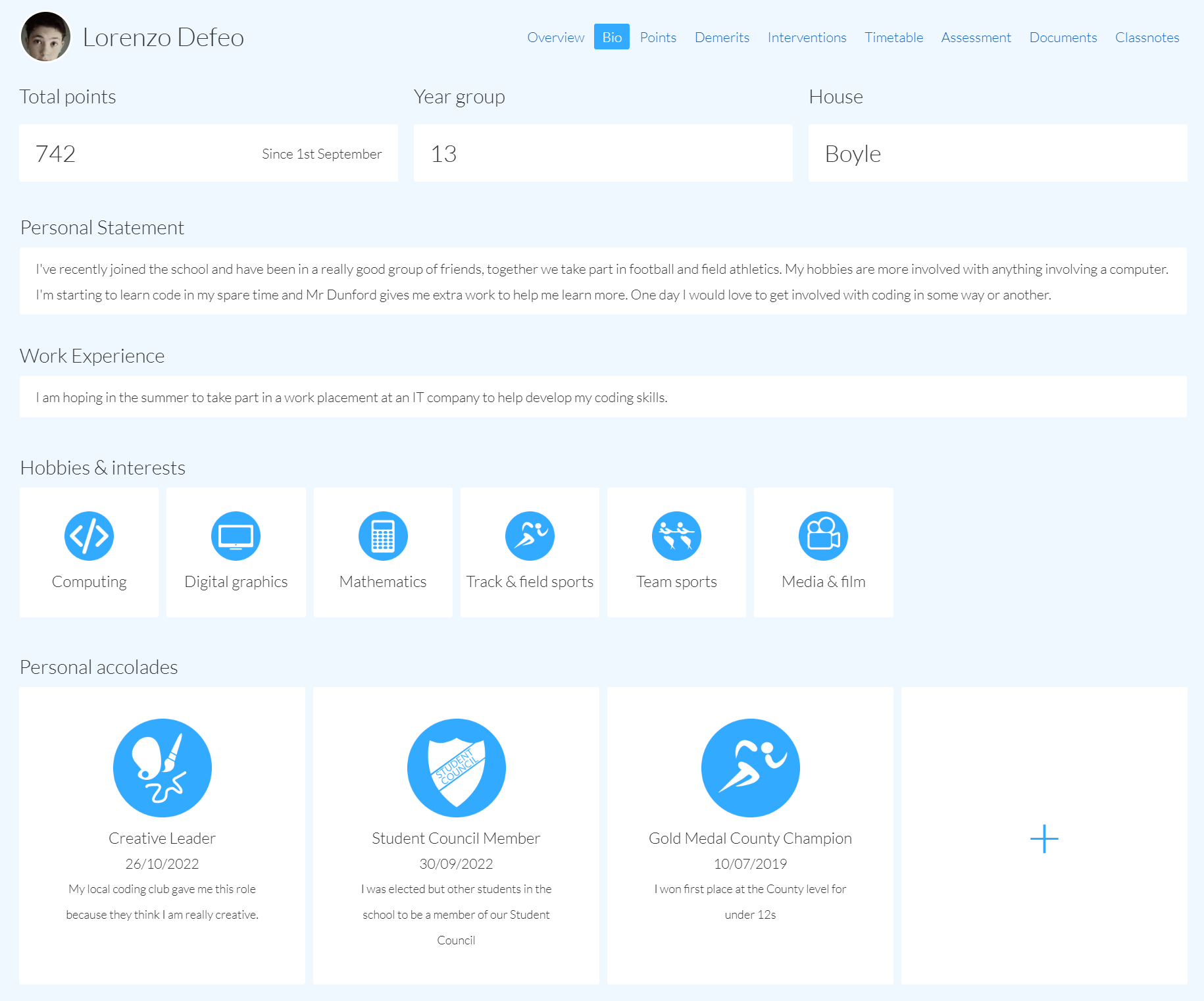The width and height of the screenshot is (1204, 1001).
Task: Click the Work Experience text field
Action: click(x=603, y=397)
